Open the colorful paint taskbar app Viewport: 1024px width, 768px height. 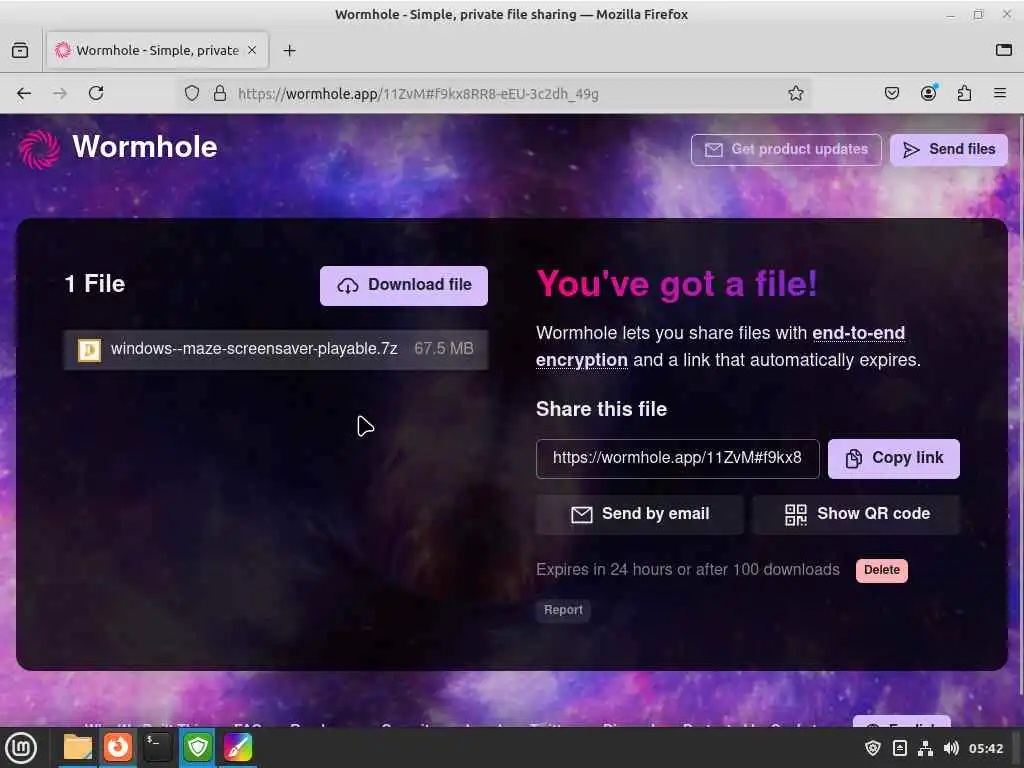238,747
